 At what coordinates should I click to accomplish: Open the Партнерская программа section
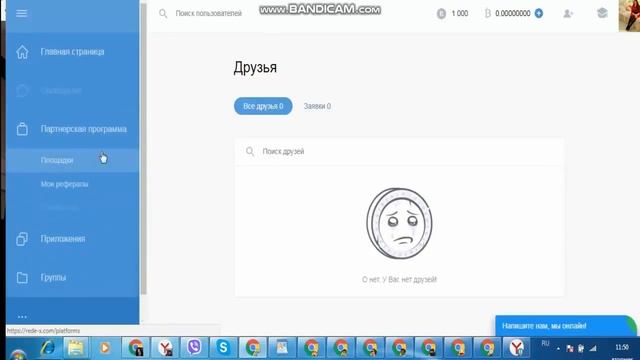[x=84, y=129]
